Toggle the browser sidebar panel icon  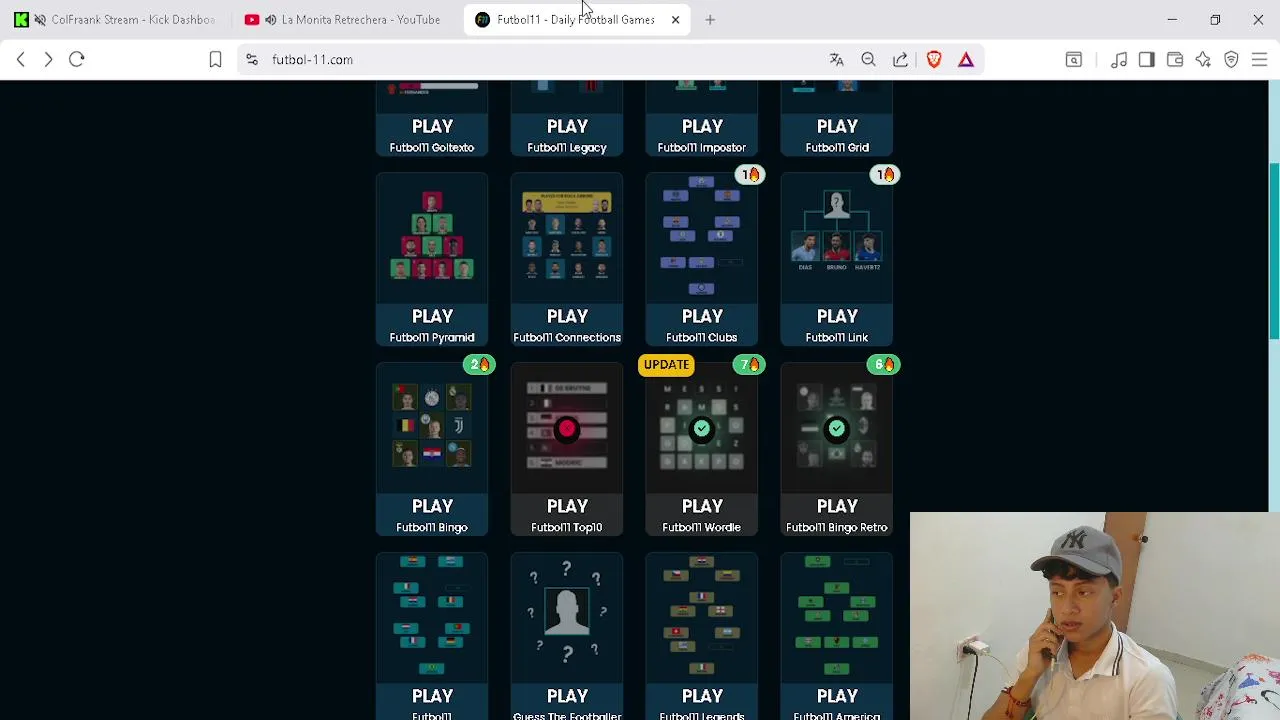1147,60
